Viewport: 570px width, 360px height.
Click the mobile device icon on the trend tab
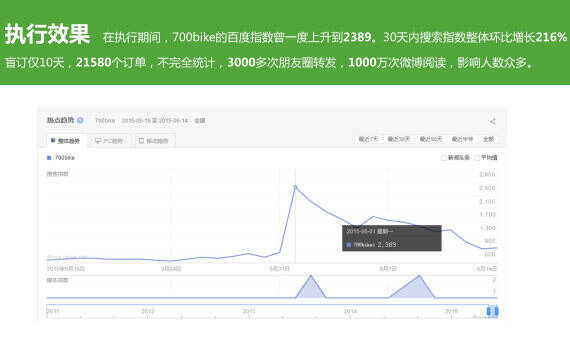point(141,141)
